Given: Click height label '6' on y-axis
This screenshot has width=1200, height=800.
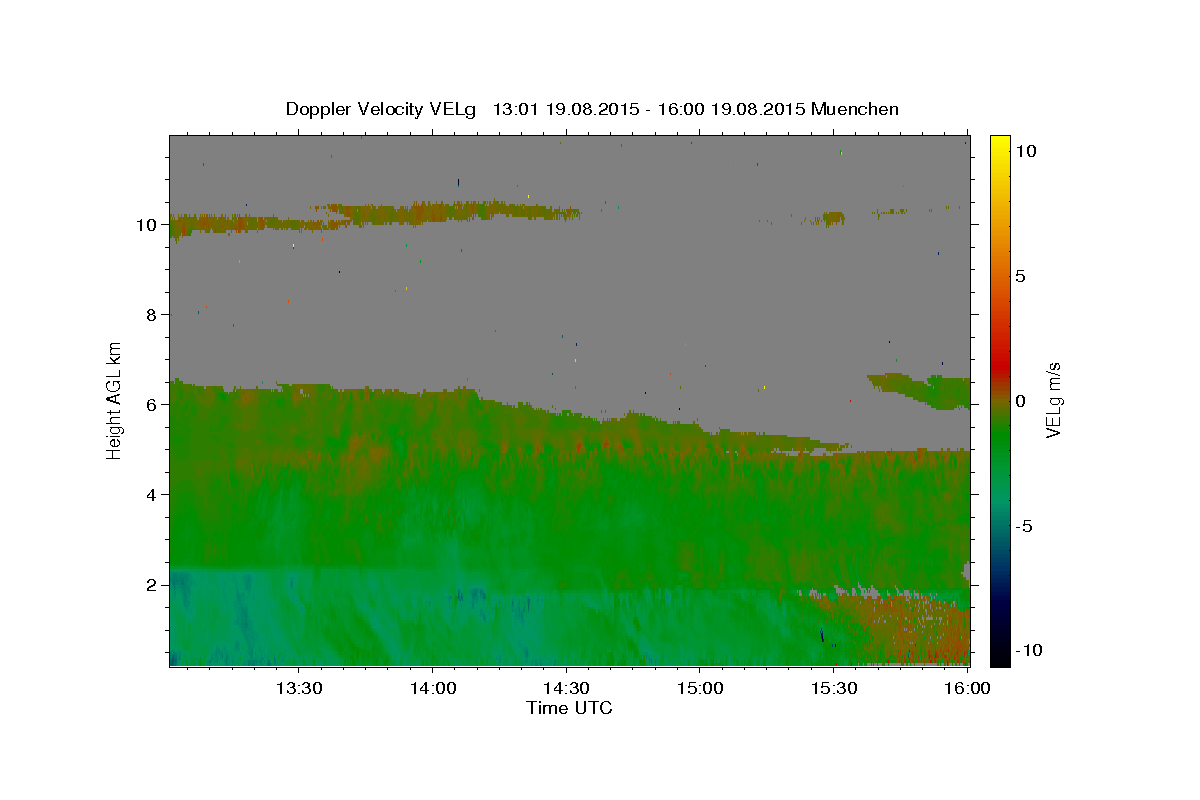Looking at the screenshot, I should point(154,404).
